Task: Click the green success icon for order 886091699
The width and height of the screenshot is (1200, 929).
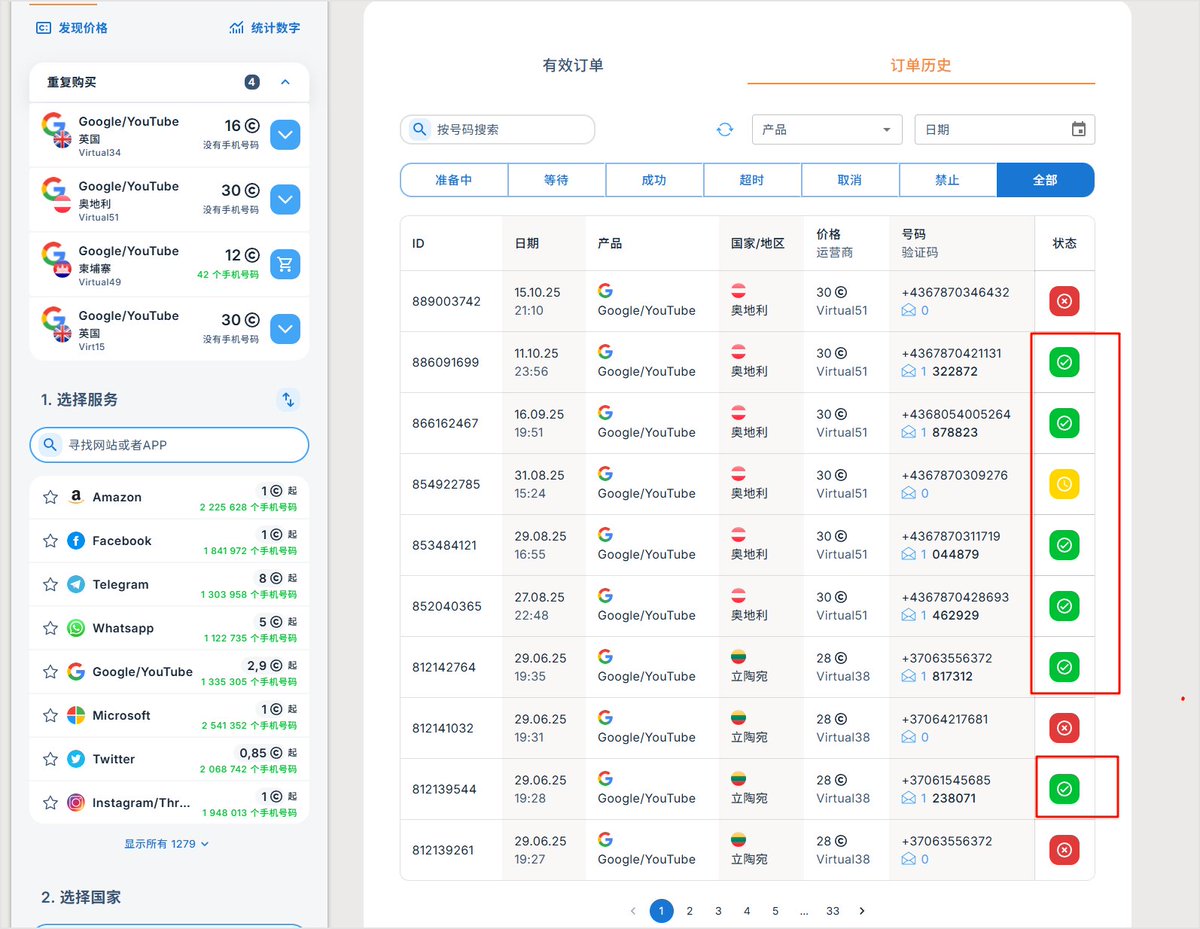Action: coord(1063,362)
